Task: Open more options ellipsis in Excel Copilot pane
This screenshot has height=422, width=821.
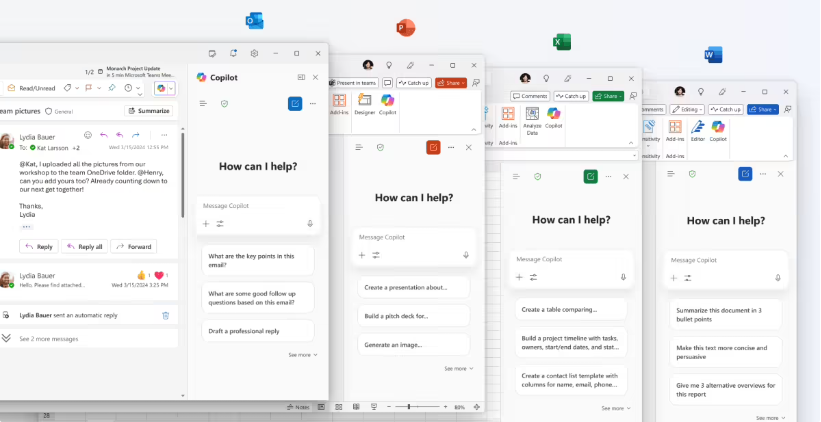Action: click(608, 176)
